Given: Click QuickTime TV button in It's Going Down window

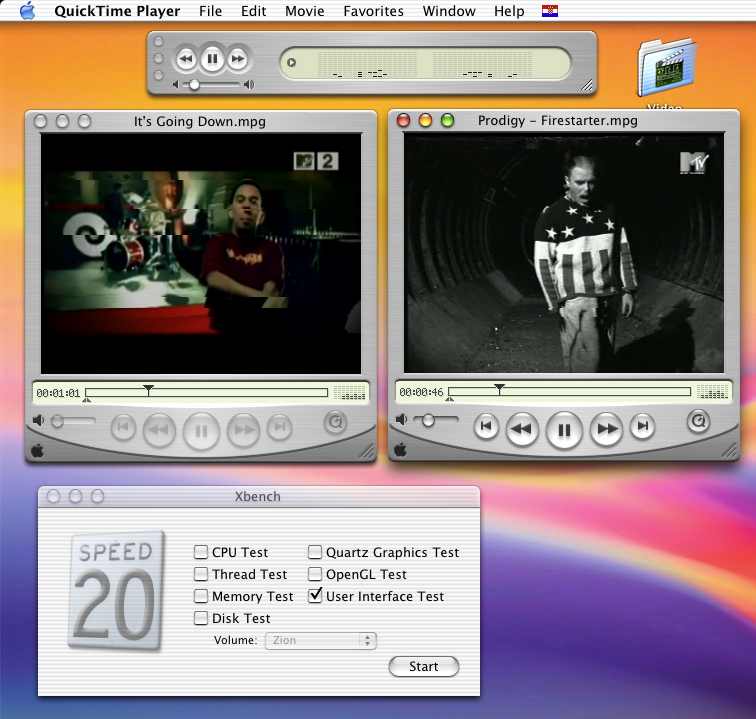Looking at the screenshot, I should 335,422.
